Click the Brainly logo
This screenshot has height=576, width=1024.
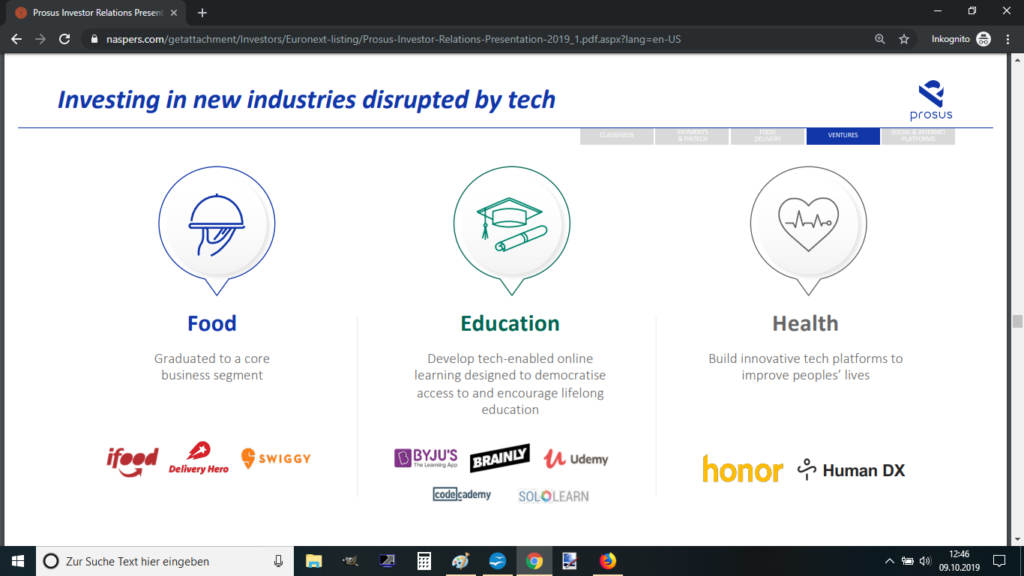(x=500, y=458)
